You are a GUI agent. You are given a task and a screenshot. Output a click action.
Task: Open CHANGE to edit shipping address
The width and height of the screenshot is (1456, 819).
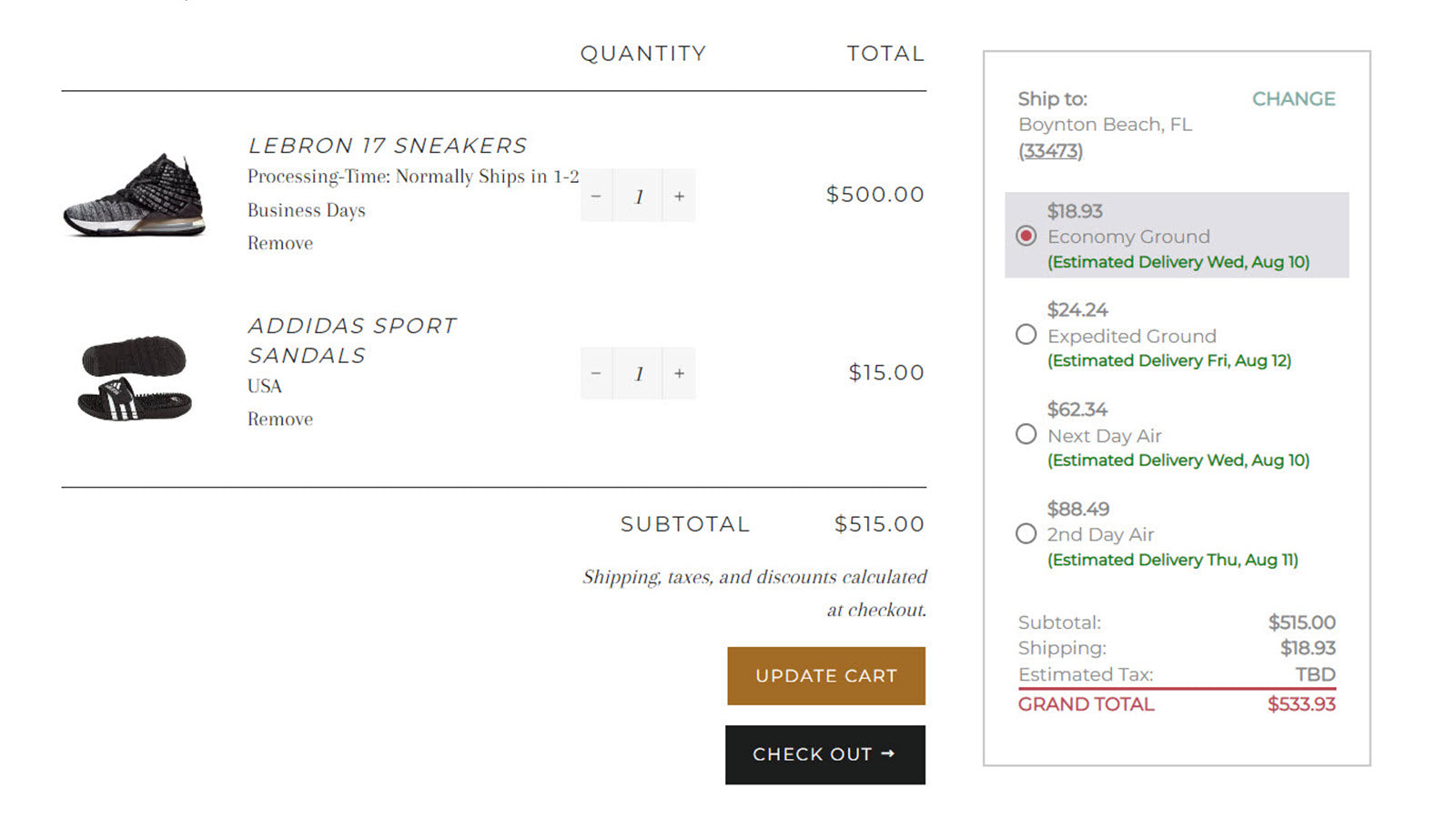click(x=1294, y=98)
